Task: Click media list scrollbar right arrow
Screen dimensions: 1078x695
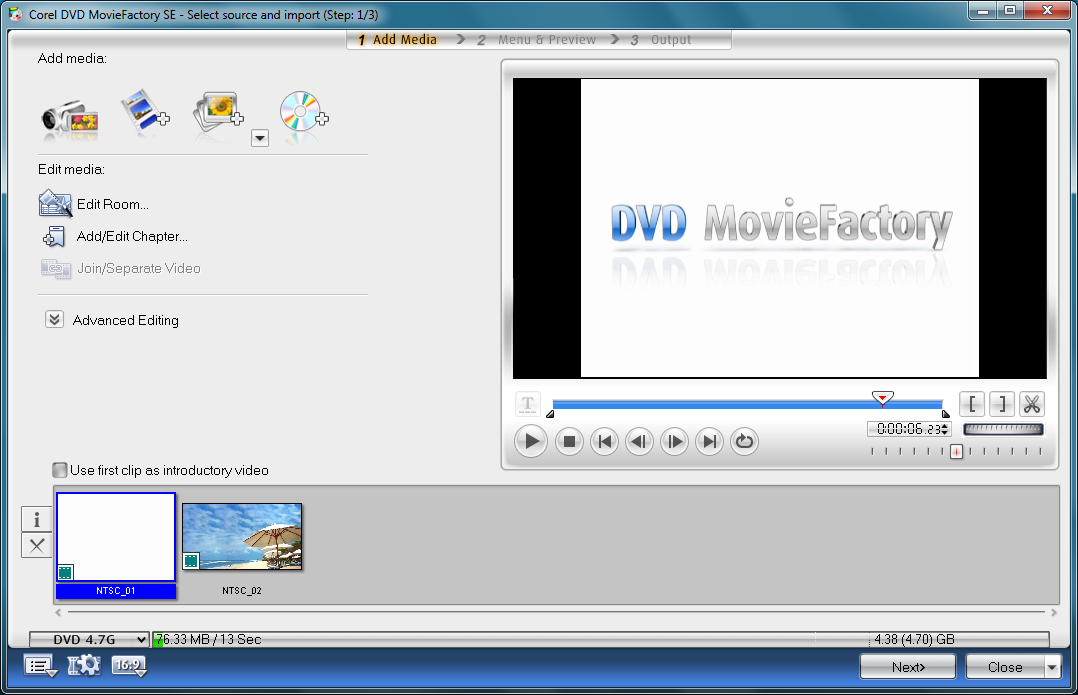Action: tap(1053, 612)
